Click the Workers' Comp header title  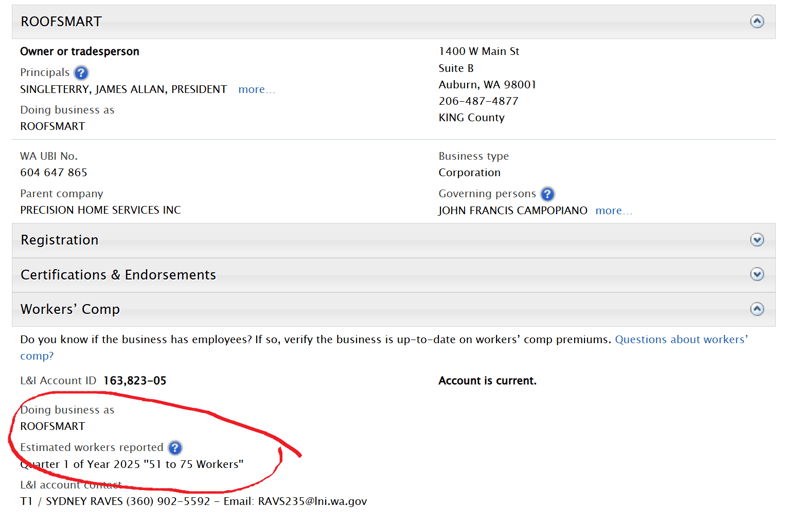click(x=70, y=309)
